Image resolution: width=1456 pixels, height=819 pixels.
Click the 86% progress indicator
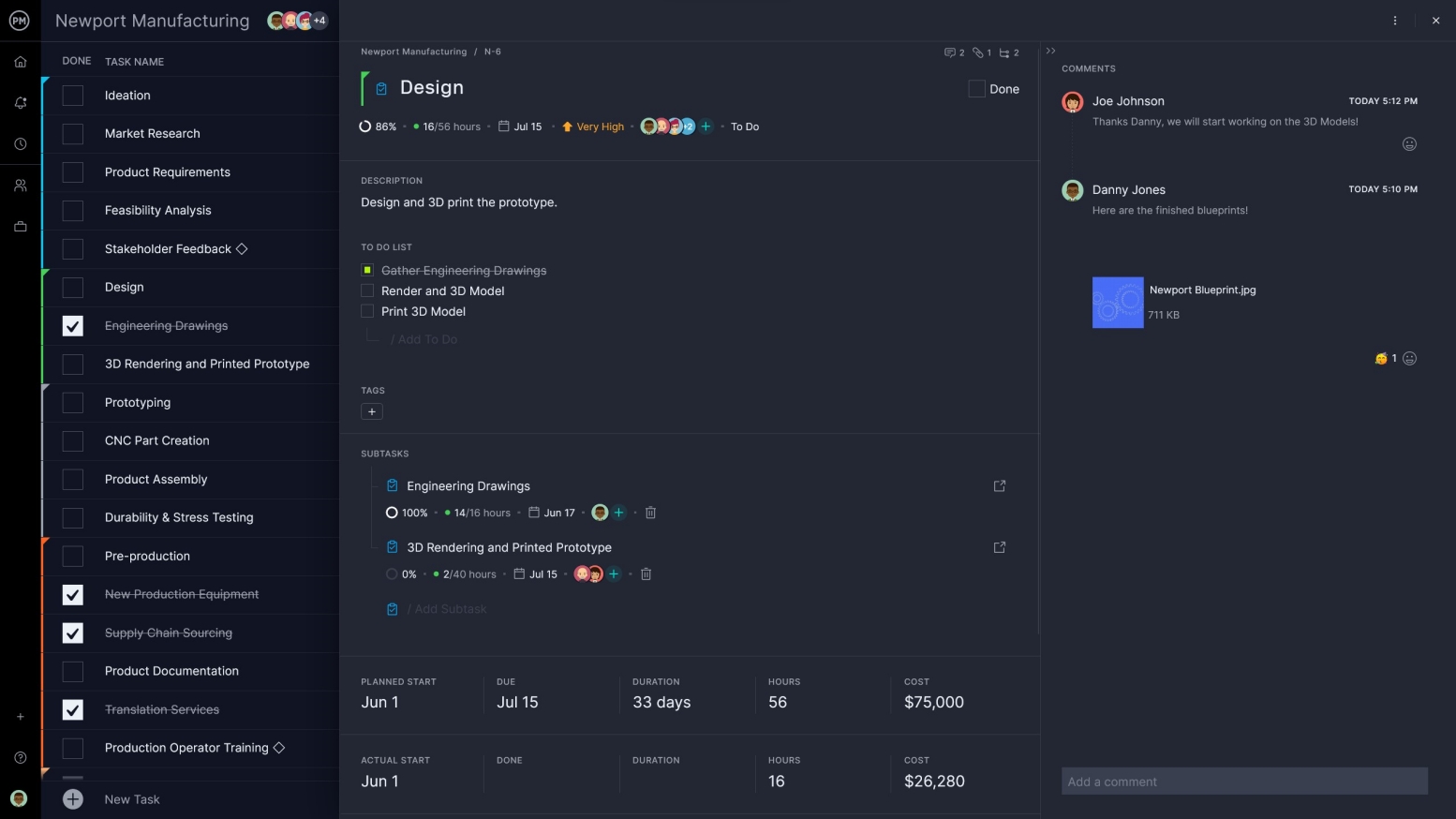point(378,127)
